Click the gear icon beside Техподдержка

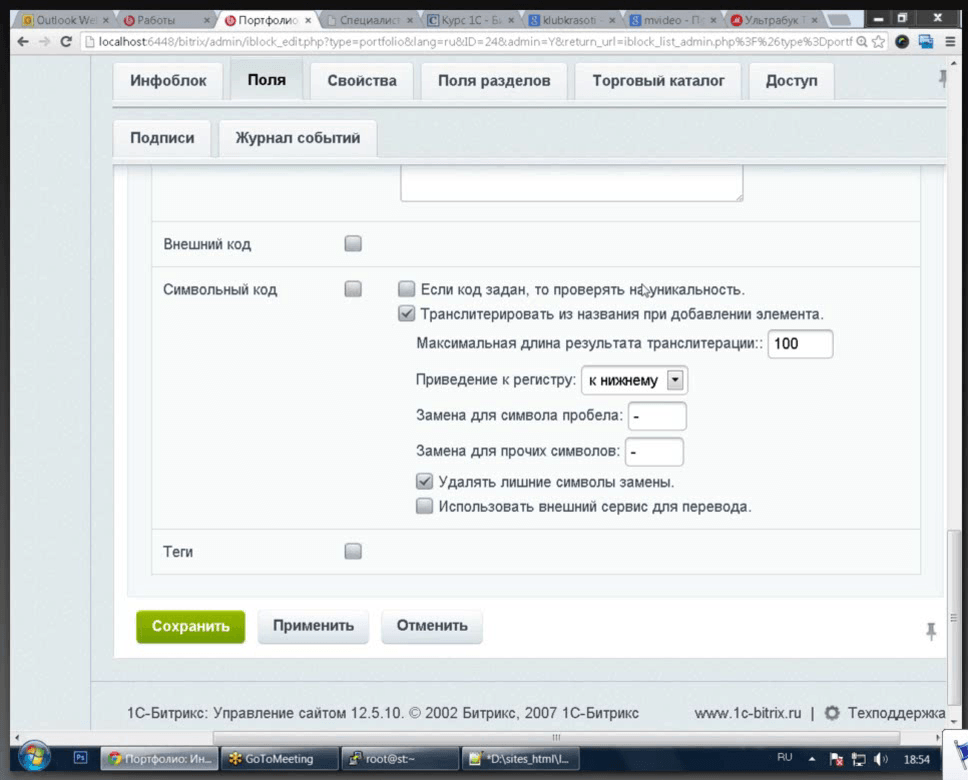(x=832, y=713)
